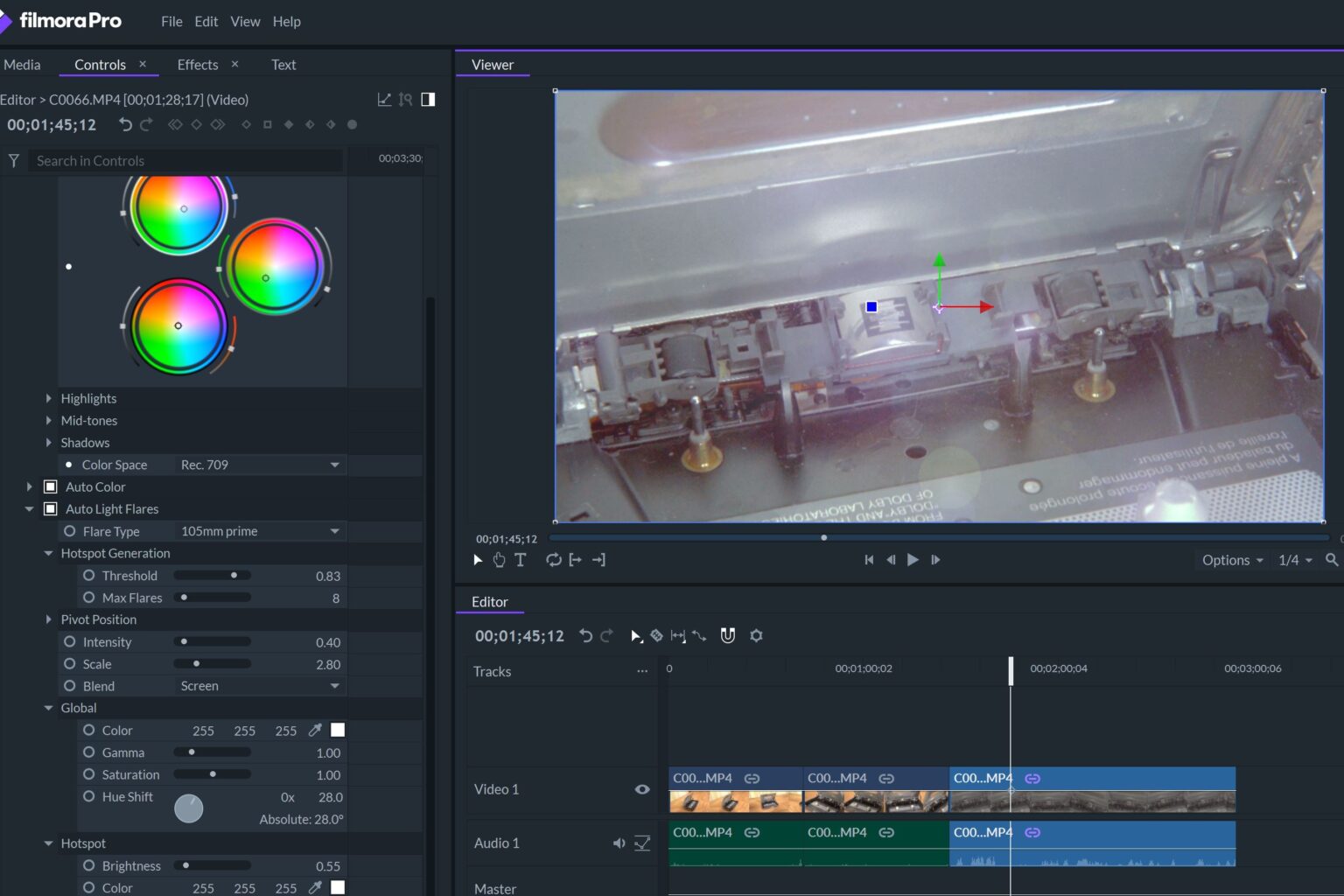This screenshot has width=1344, height=896.
Task: Collapse the Hotspot Generation group
Action: pos(49,554)
